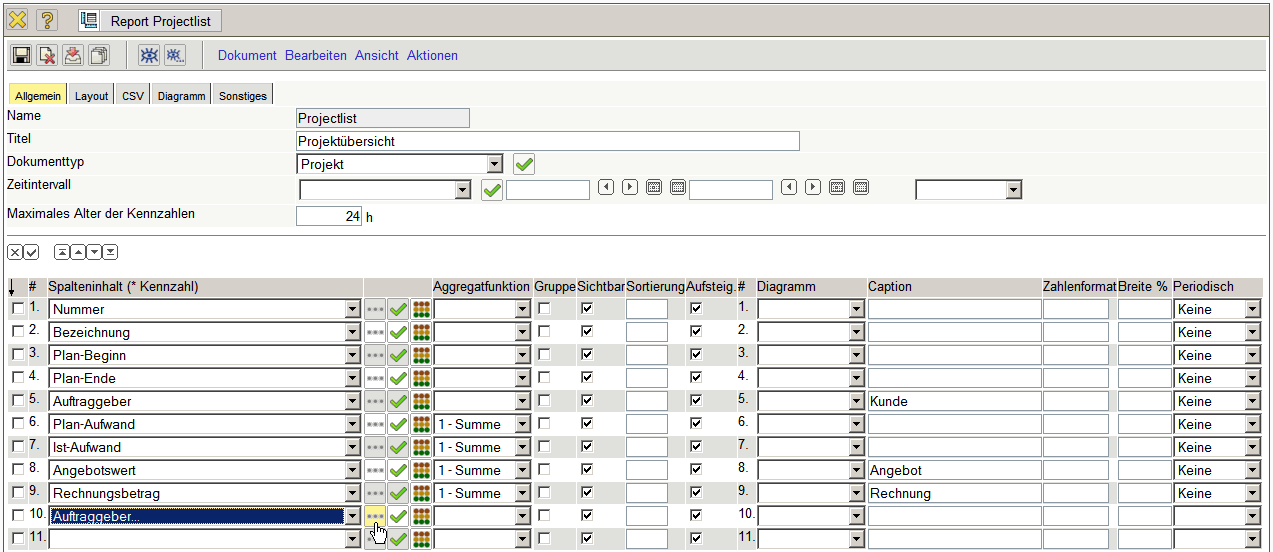Click the green checkmark in the Plan-Aufwand row
Viewport: 1273px width, 552px height.
[398, 425]
